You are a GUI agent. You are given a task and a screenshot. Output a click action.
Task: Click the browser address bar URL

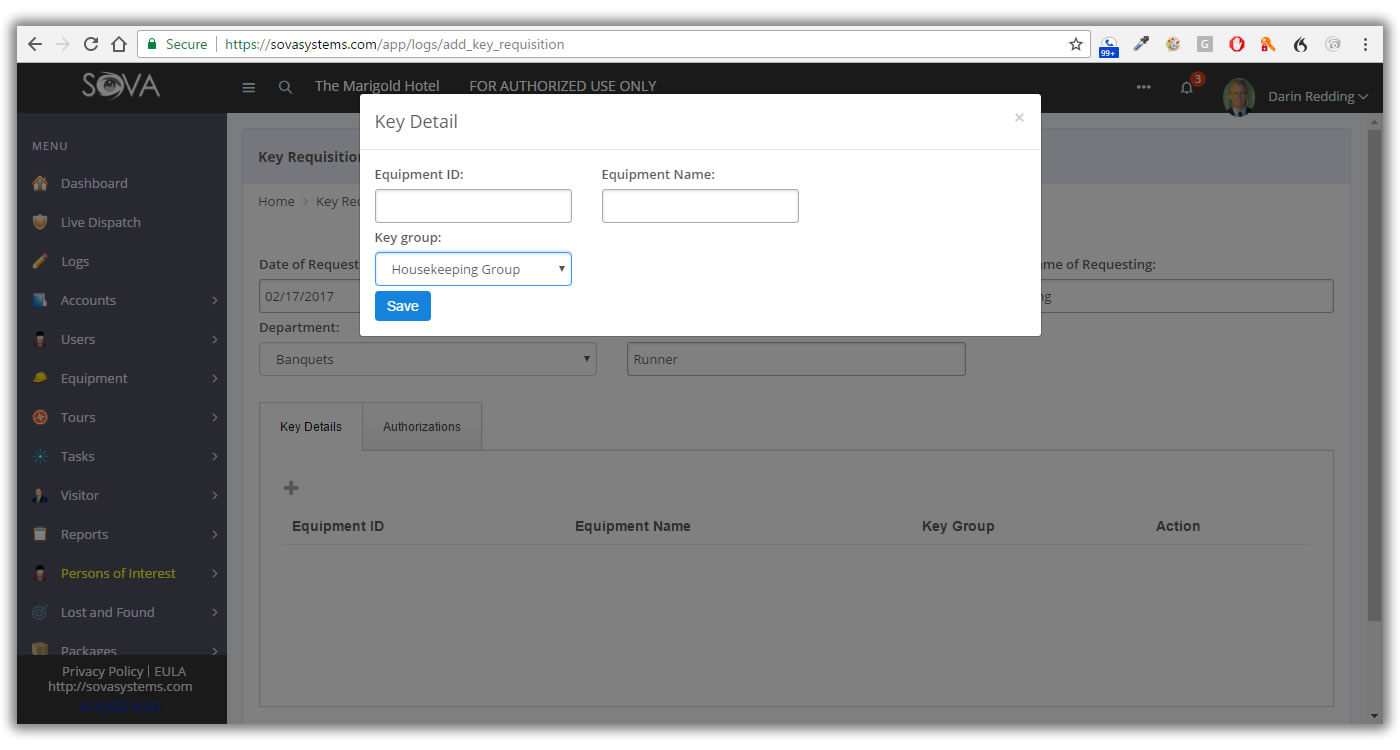click(x=395, y=44)
